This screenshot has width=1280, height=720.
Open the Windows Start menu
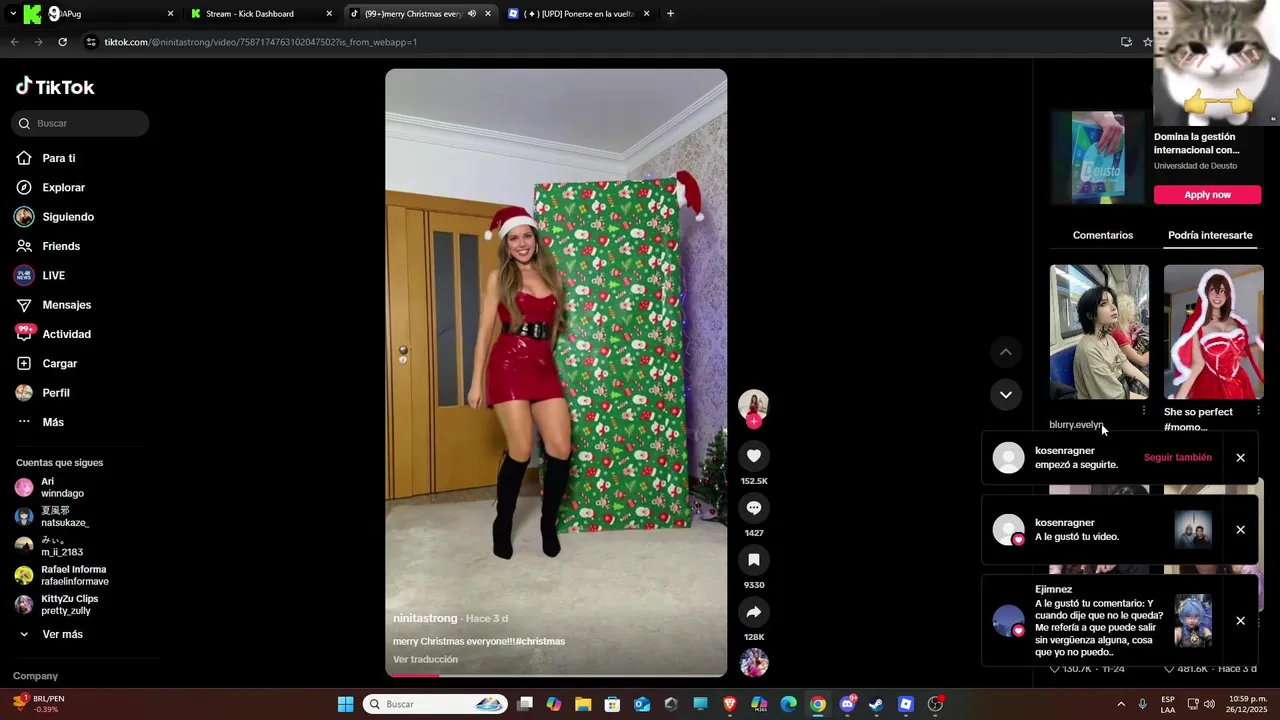pos(345,704)
